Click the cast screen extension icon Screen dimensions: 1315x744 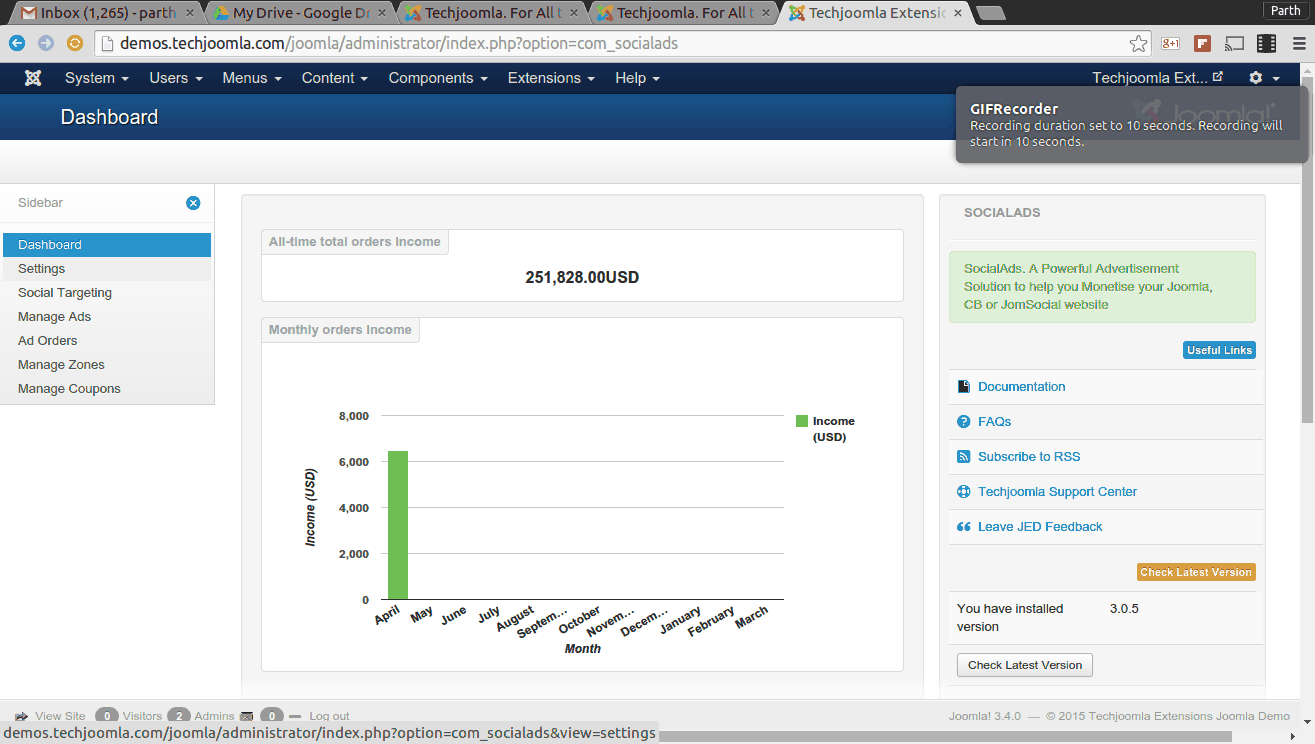pyautogui.click(x=1235, y=44)
